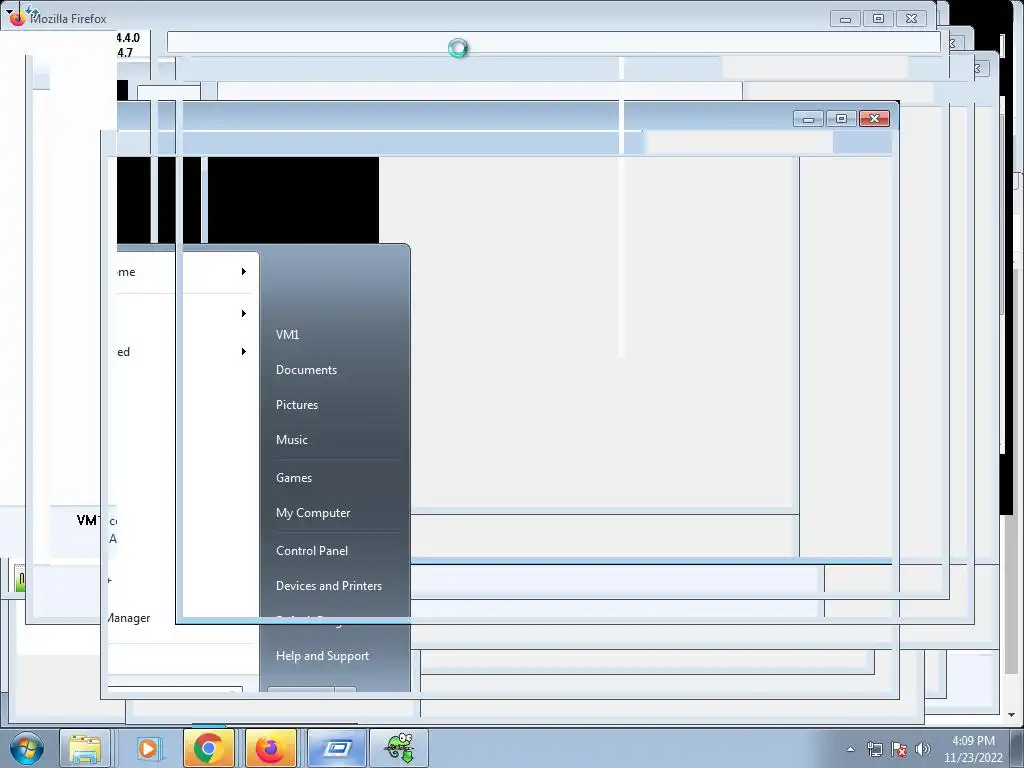
Task: Open VM1 user folder in Start menu
Action: [x=287, y=334]
